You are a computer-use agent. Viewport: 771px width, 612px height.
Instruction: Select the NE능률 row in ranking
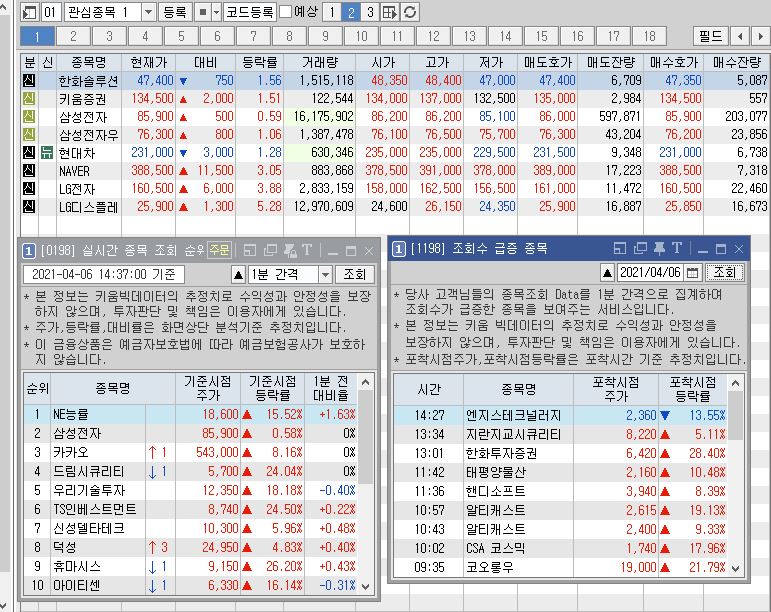click(x=191, y=414)
